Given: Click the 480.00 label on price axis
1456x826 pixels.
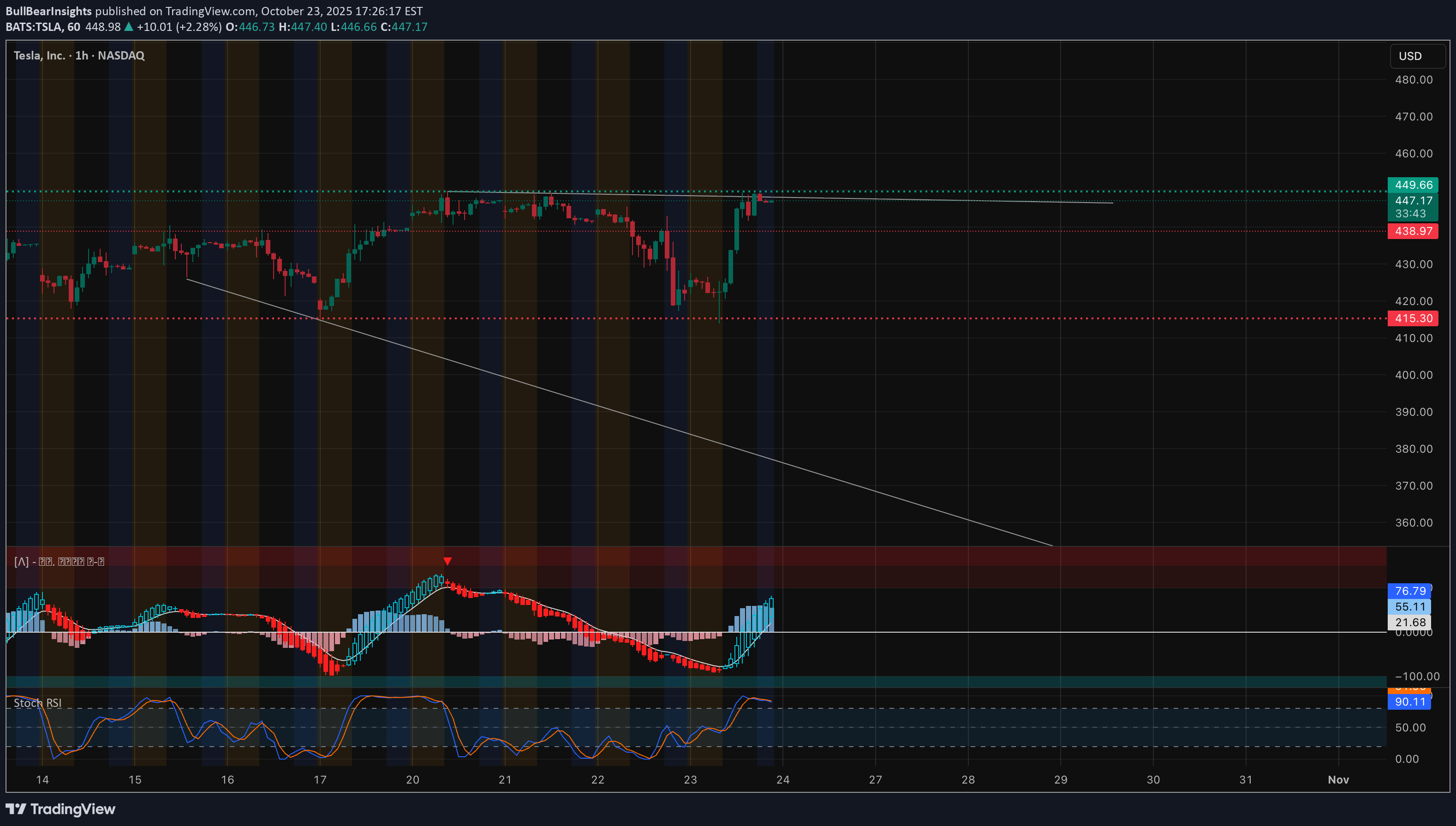Looking at the screenshot, I should tap(1414, 79).
